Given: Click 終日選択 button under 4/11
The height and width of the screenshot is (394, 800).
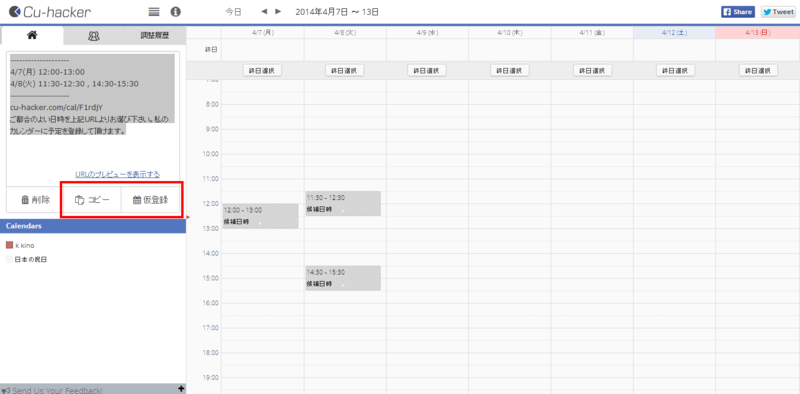Looking at the screenshot, I should coord(593,71).
